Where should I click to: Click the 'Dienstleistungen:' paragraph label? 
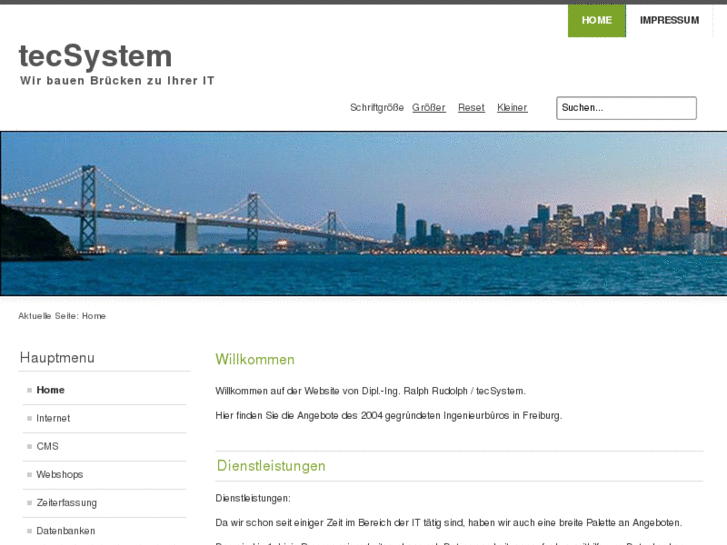[x=253, y=498]
